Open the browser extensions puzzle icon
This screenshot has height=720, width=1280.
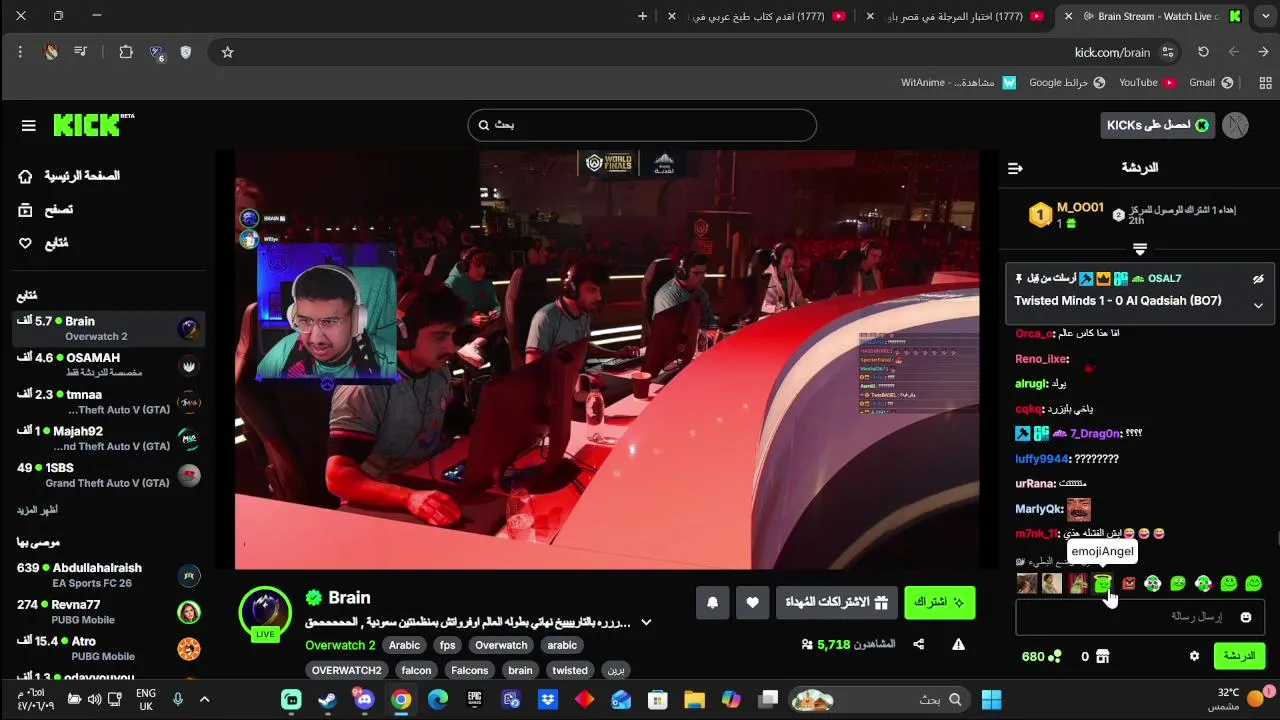pyautogui.click(x=126, y=52)
